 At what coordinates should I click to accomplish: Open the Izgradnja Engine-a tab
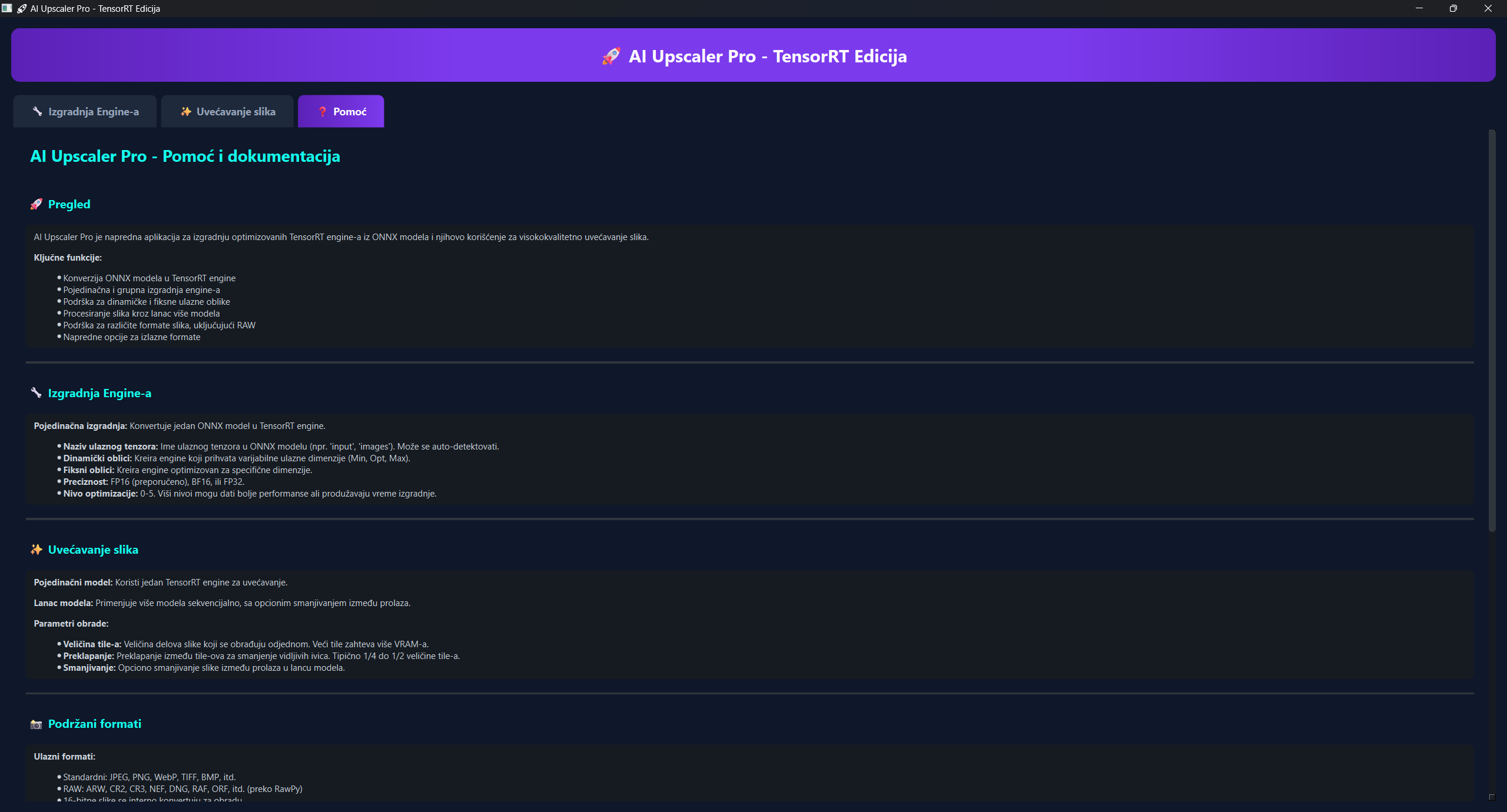85,111
